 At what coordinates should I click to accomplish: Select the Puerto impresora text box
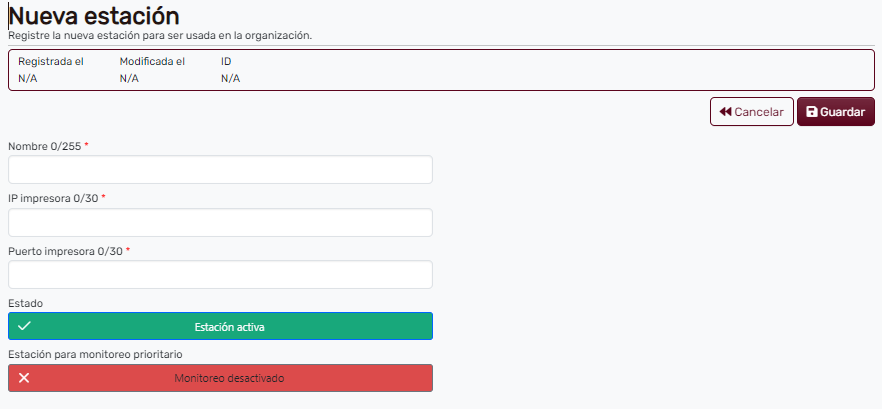tap(220, 275)
